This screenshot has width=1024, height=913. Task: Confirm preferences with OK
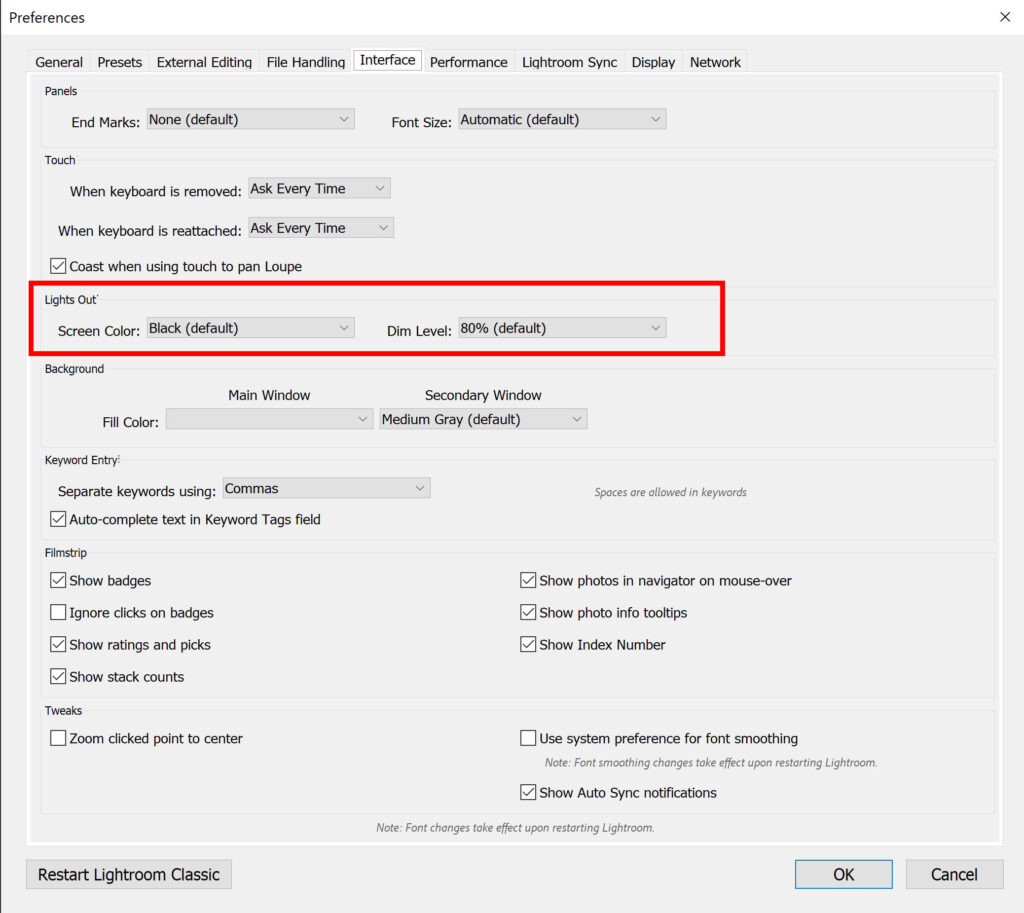click(x=843, y=874)
